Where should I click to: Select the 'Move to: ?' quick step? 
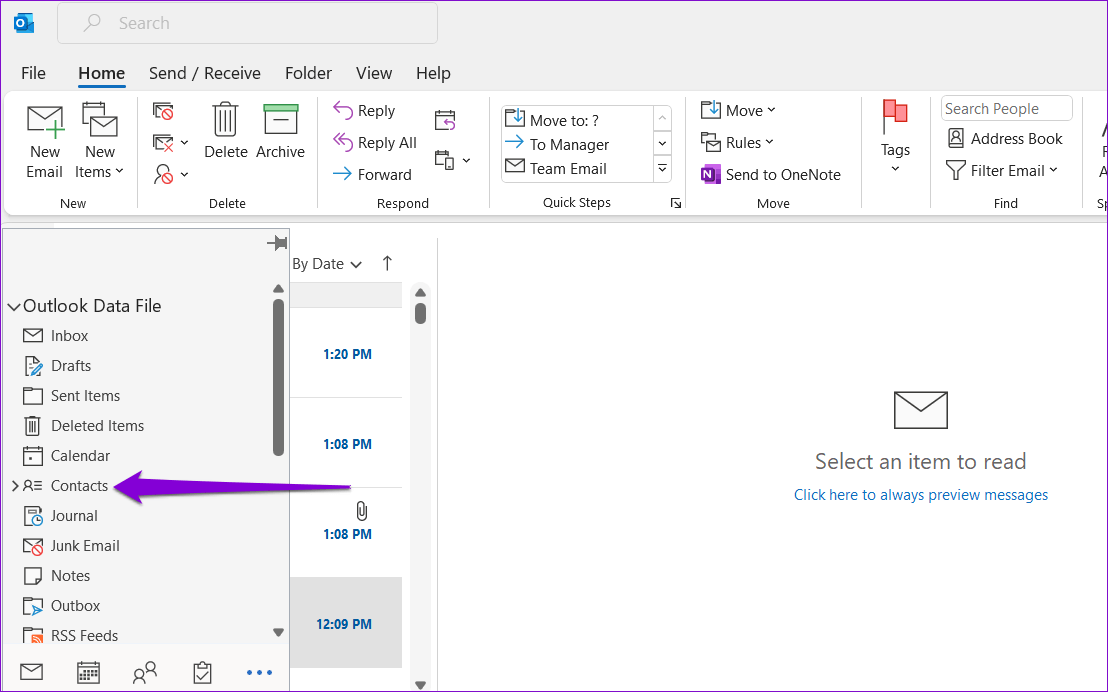(x=552, y=119)
